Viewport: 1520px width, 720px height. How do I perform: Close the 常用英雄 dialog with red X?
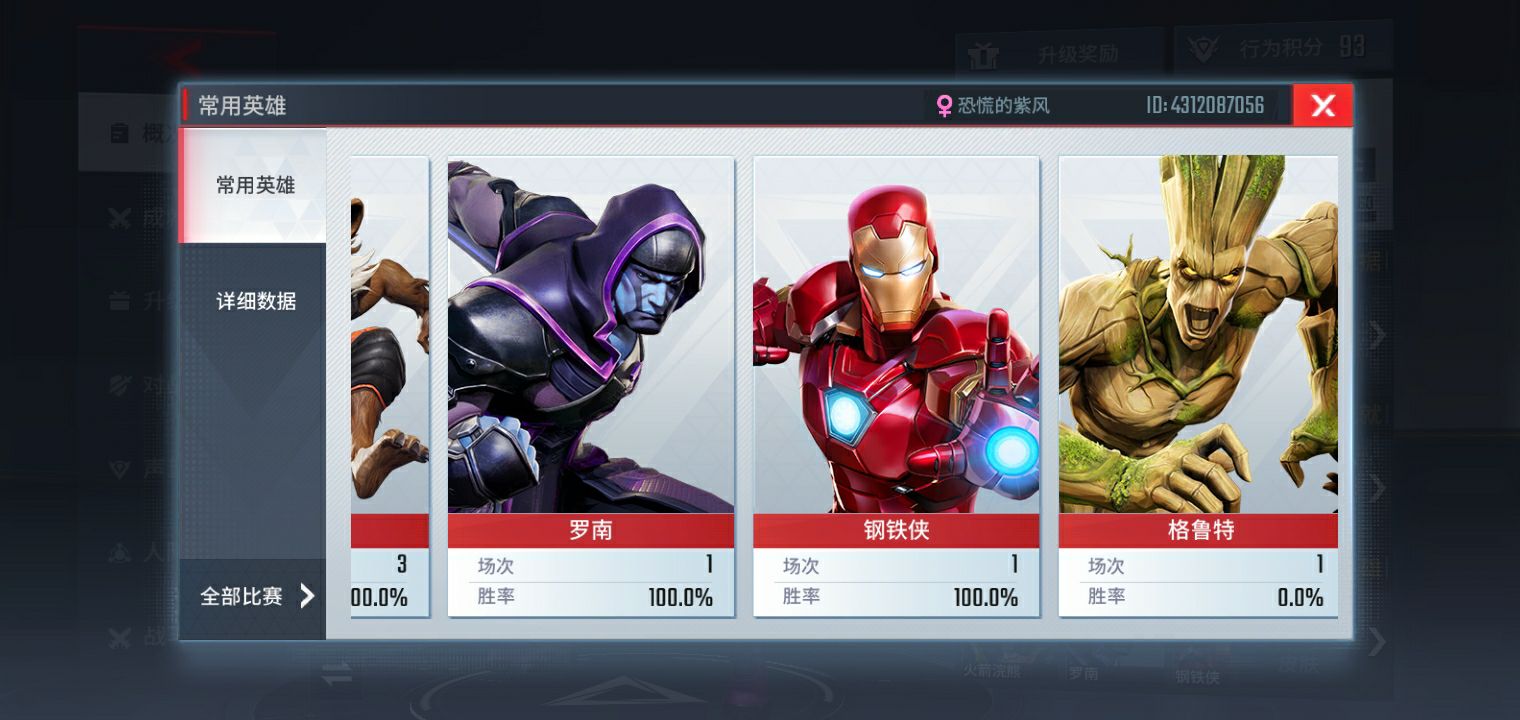coord(1322,105)
